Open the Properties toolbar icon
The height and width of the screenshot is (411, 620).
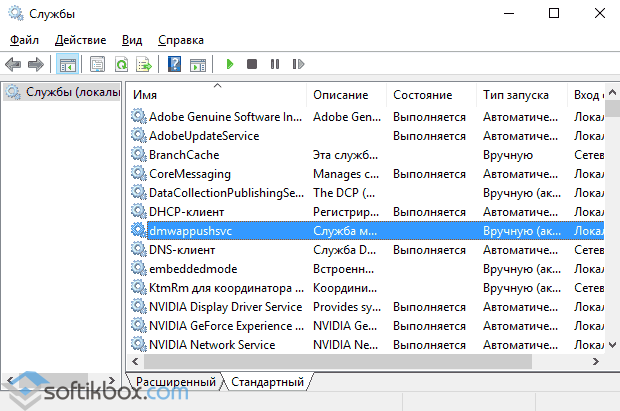[x=97, y=64]
